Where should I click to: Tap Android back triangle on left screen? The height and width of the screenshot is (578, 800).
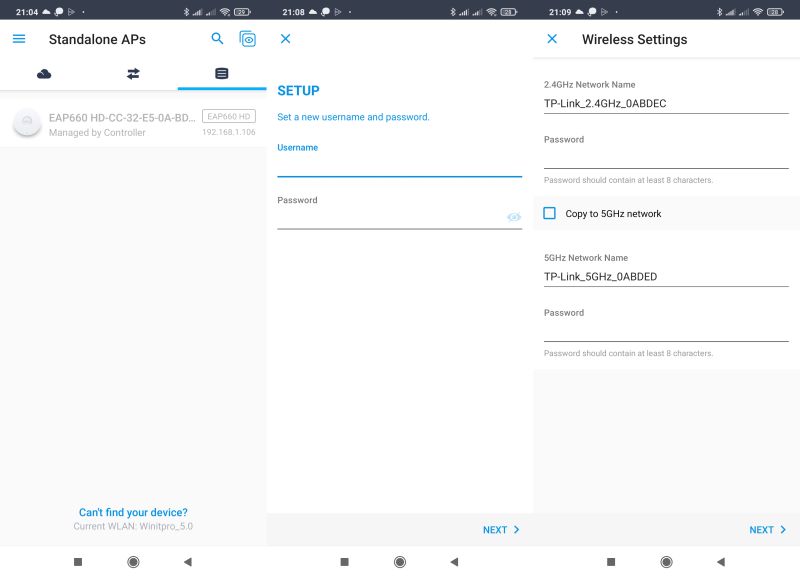click(188, 562)
